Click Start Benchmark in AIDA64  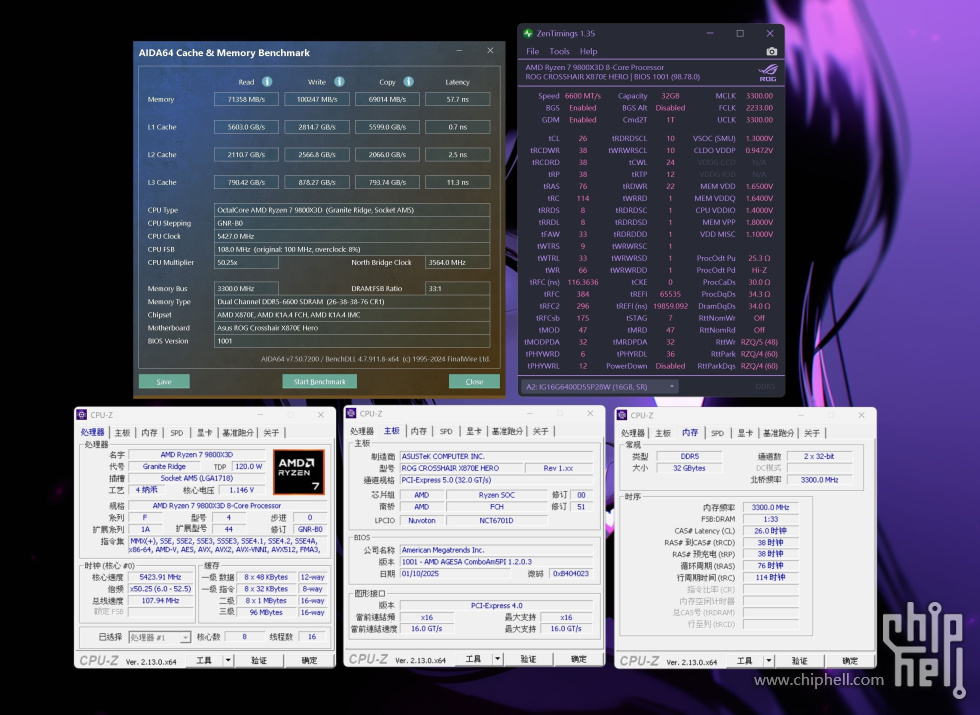click(319, 381)
